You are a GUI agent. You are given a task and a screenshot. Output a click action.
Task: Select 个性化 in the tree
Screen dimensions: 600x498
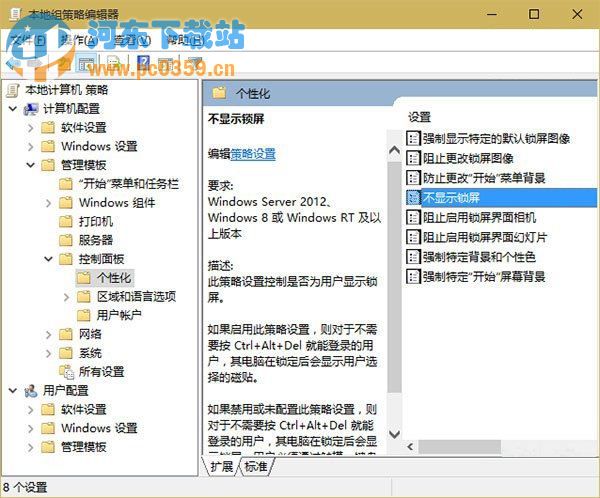(114, 278)
